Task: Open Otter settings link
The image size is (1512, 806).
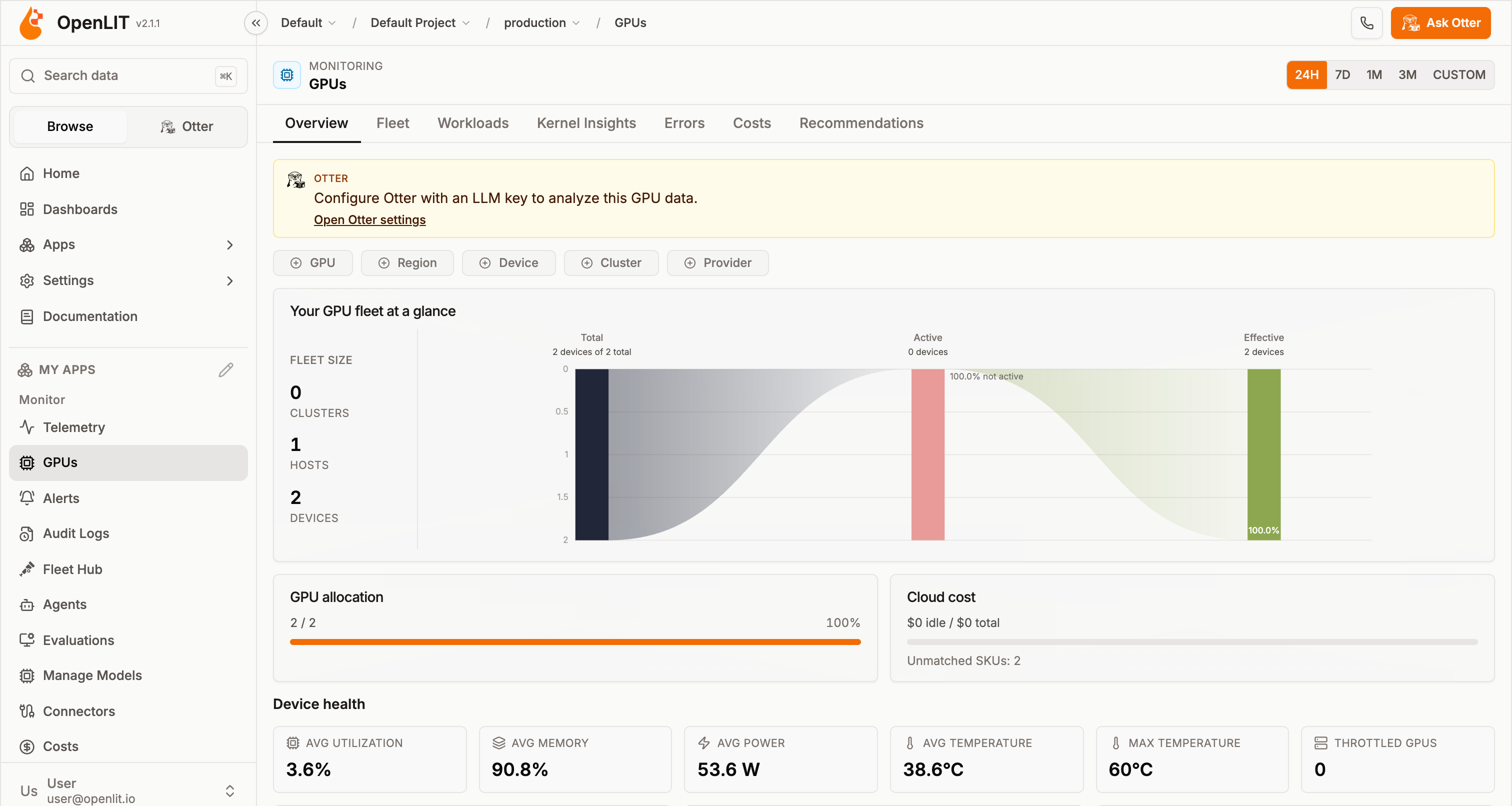Action: coord(369,219)
